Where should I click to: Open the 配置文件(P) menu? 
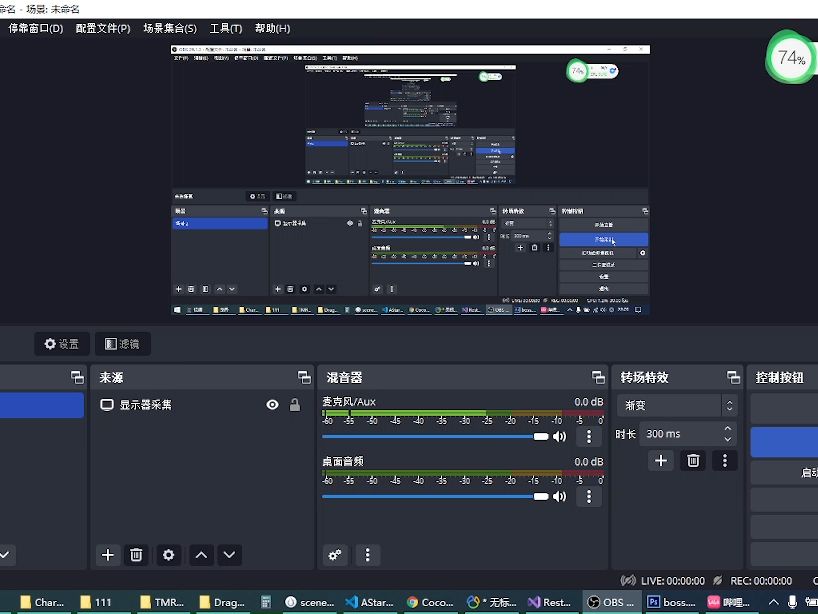[103, 28]
